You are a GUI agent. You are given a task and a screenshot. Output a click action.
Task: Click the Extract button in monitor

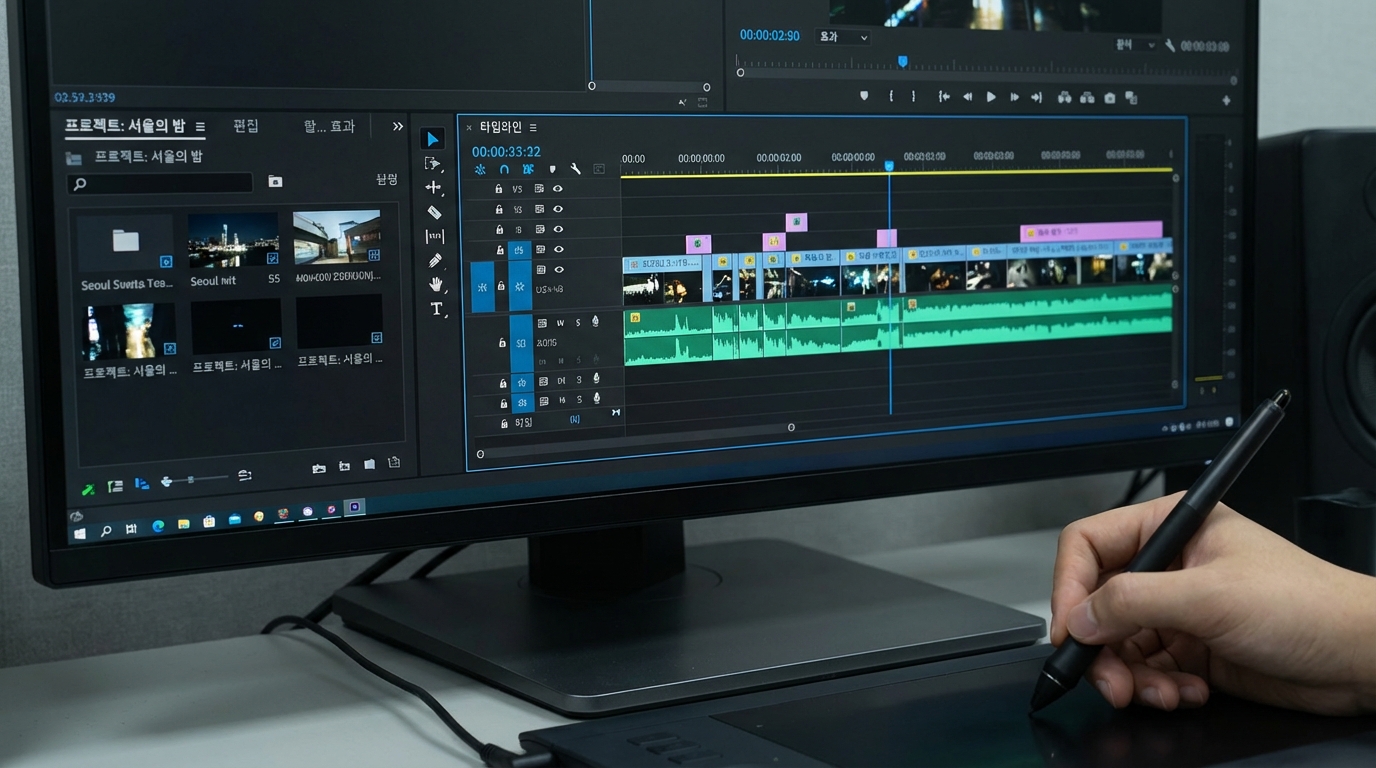[1087, 98]
